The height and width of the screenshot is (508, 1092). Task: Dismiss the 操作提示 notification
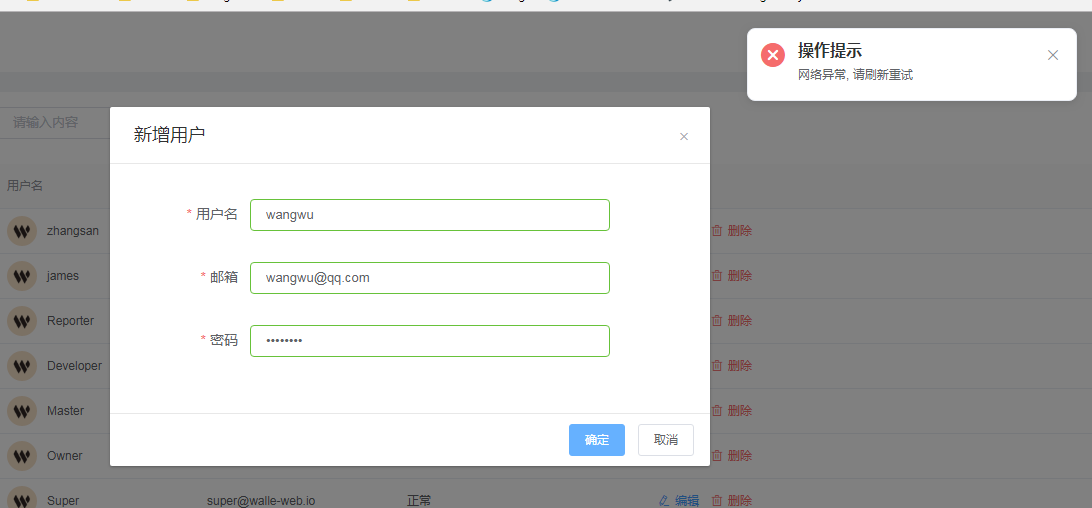pos(1053,55)
